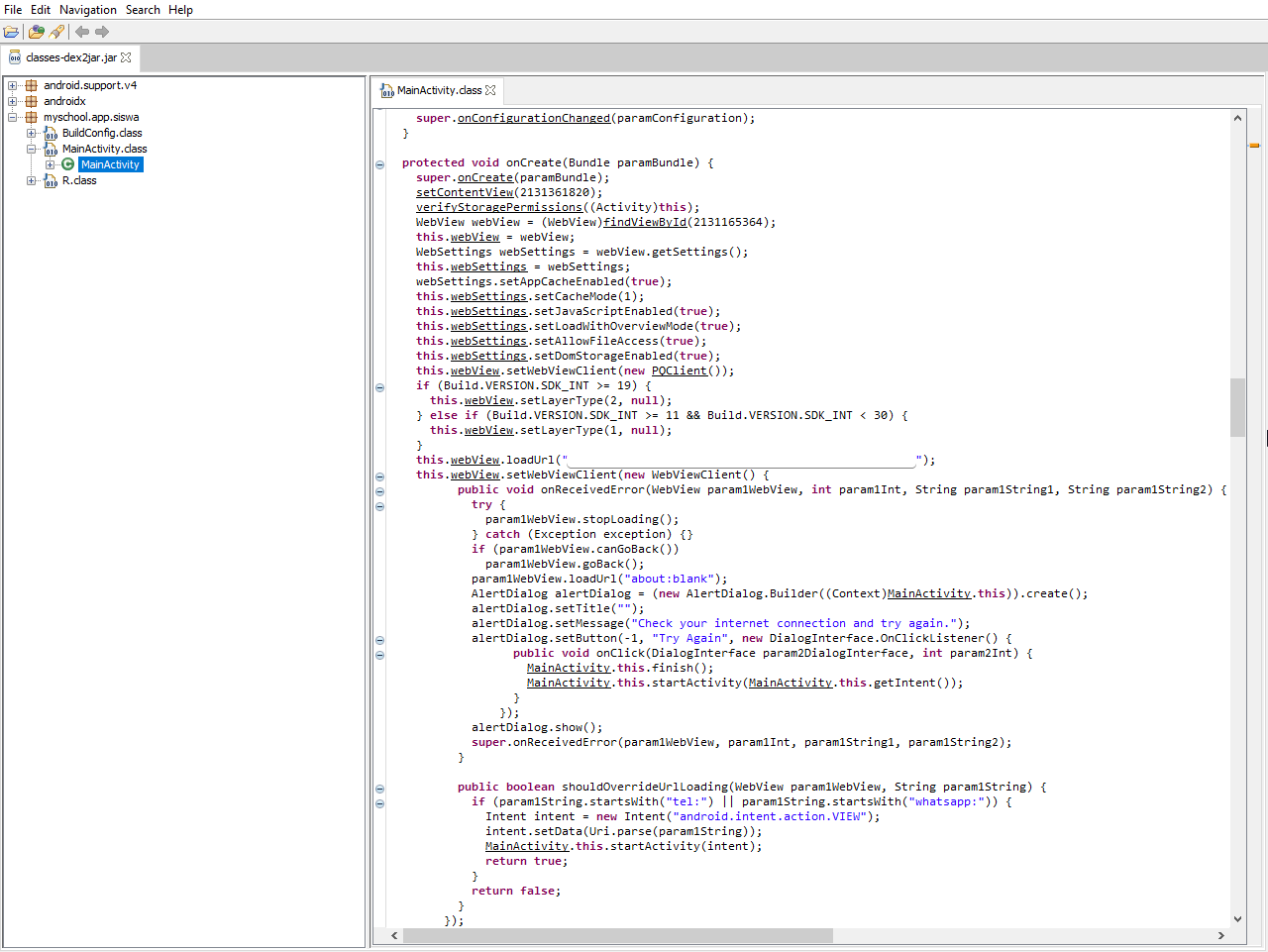
Task: Open the Navigation menu
Action: coord(87,10)
